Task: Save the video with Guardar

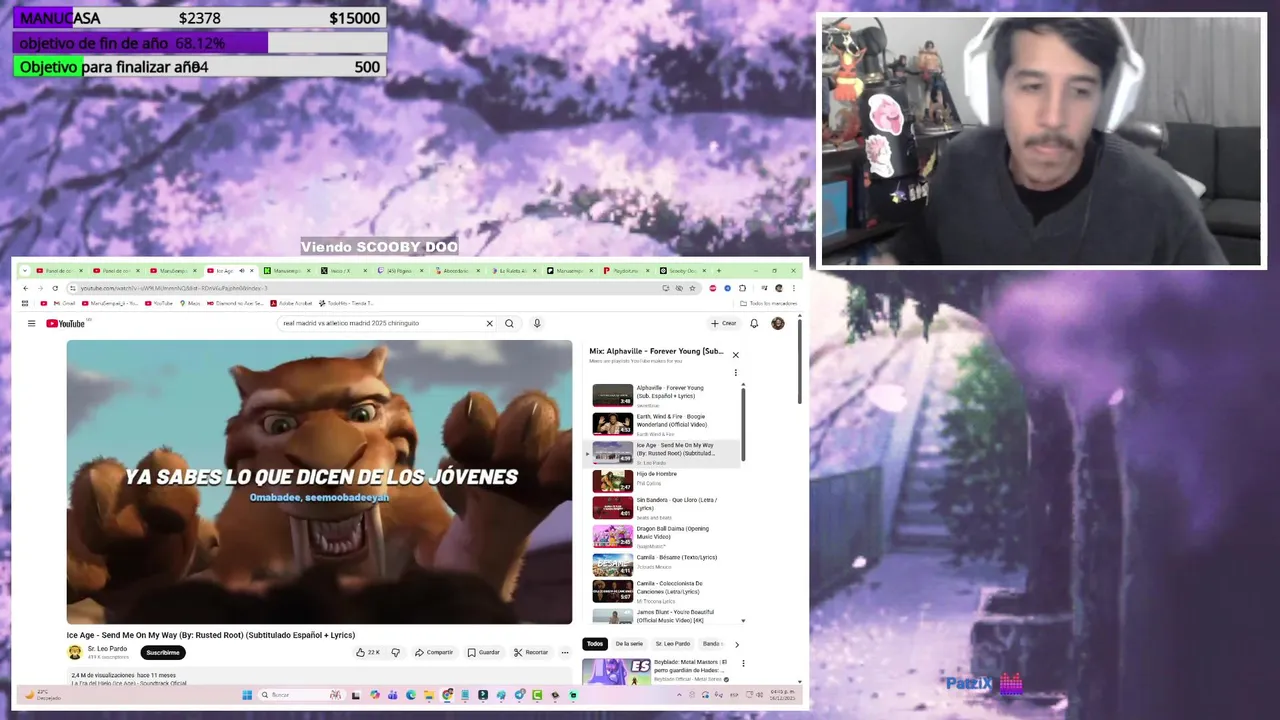Action: pos(484,652)
